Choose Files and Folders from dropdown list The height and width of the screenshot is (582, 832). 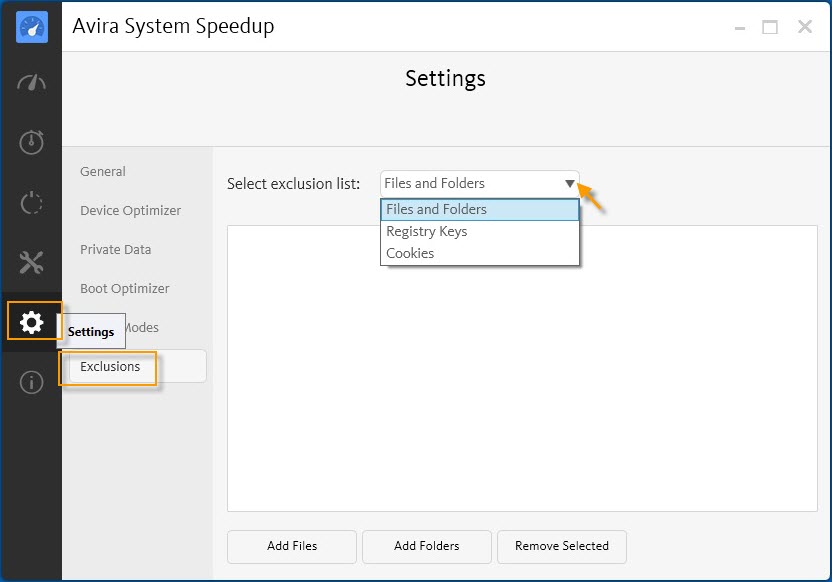480,210
